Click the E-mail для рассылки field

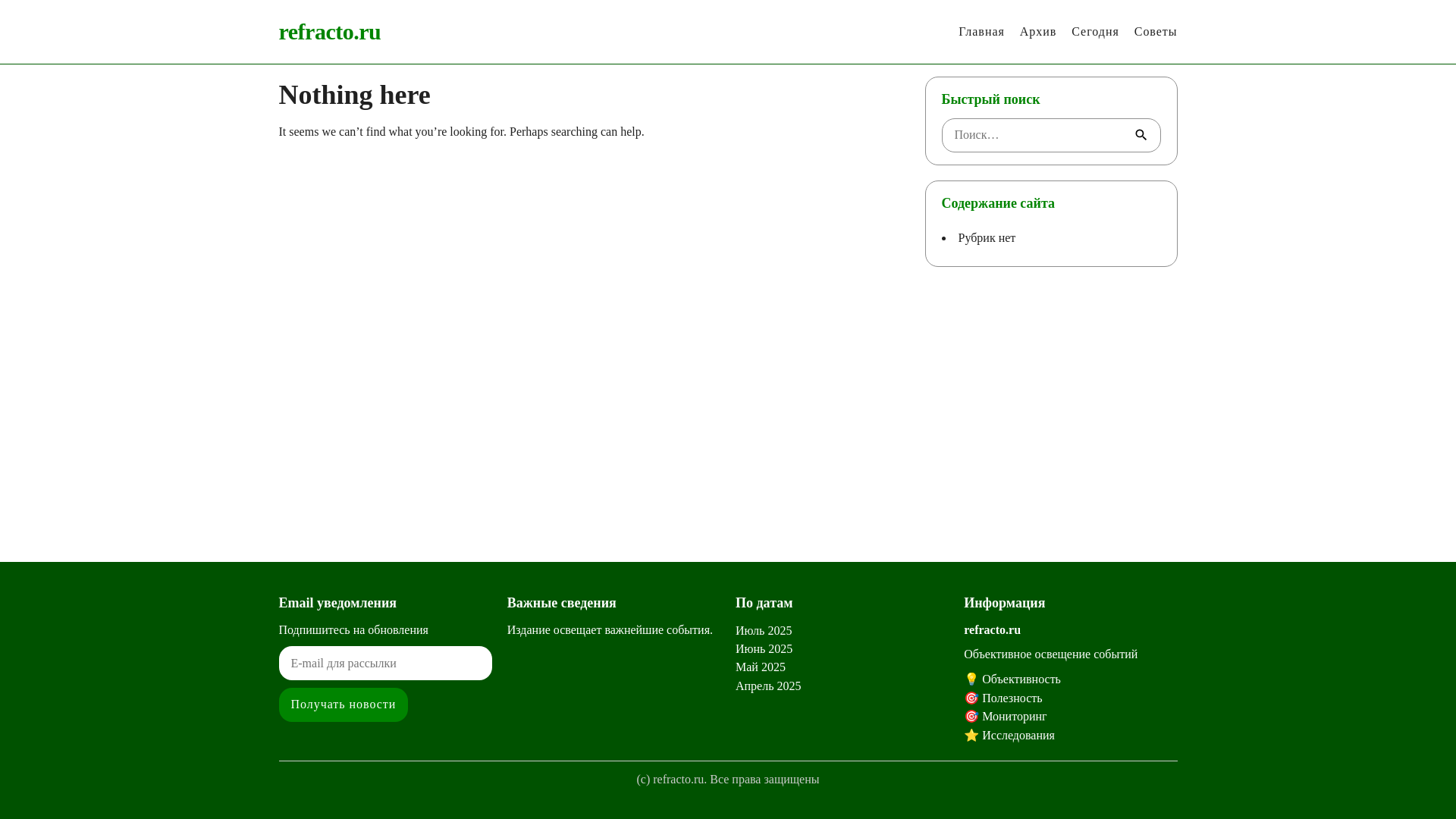385,663
